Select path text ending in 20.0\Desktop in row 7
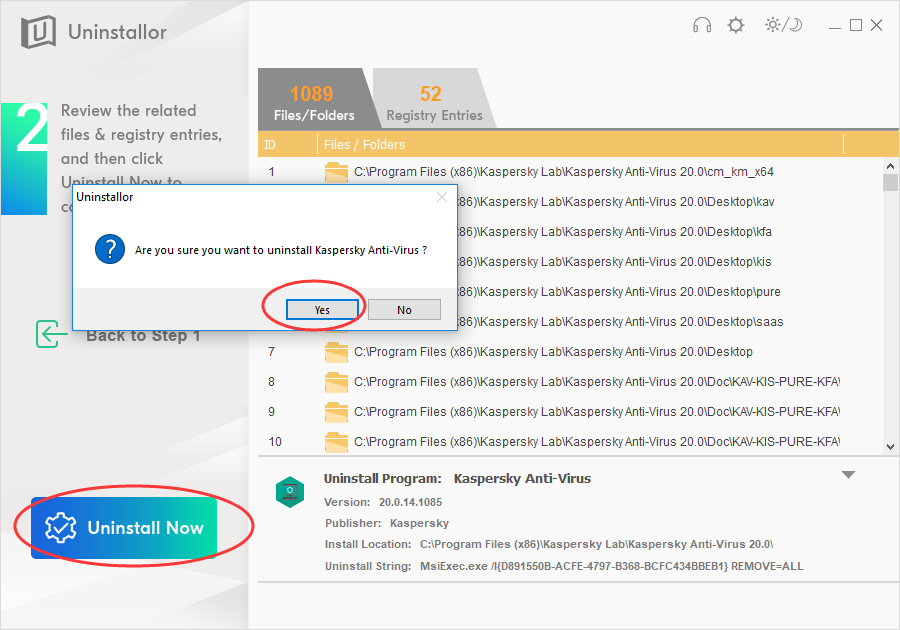900x630 pixels. click(x=553, y=352)
